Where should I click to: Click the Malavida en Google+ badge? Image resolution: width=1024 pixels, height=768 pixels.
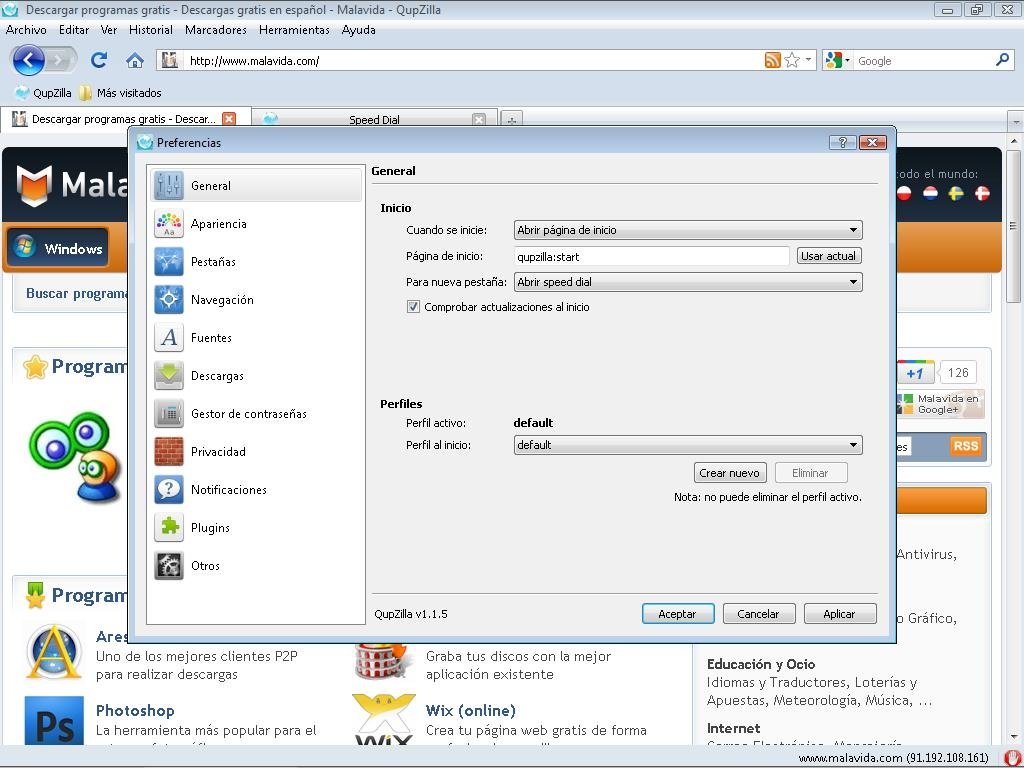click(940, 404)
